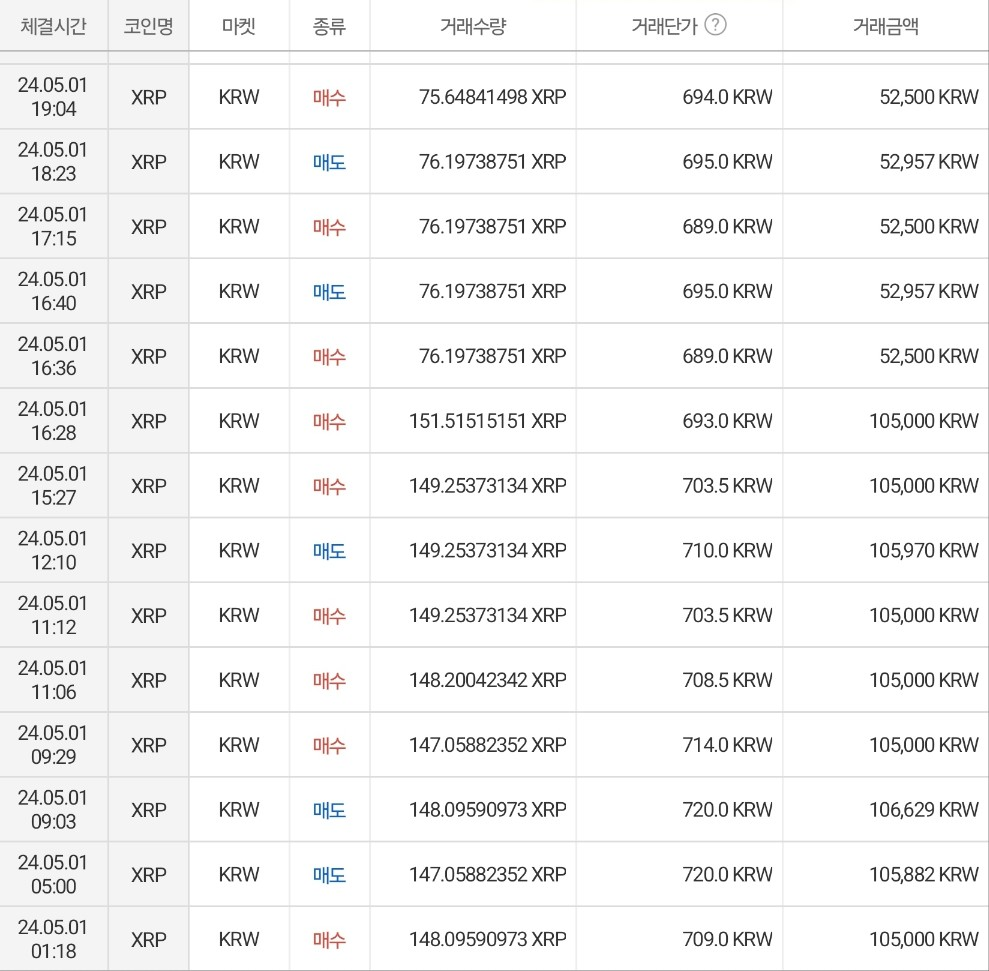Select the 체결시간 column header
The width and height of the screenshot is (989, 971).
coord(54,26)
